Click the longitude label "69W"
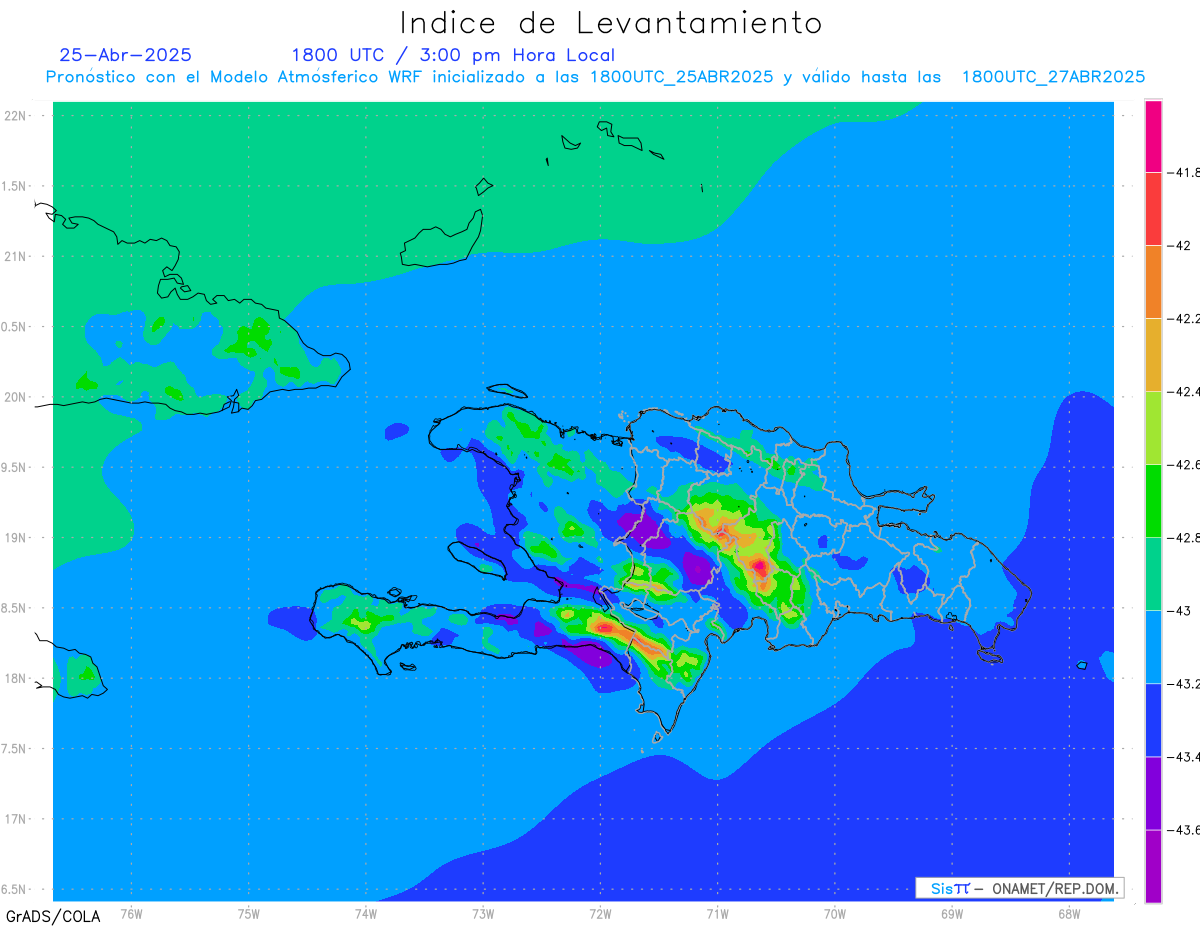Screen dimensions: 1200x927 [951, 913]
